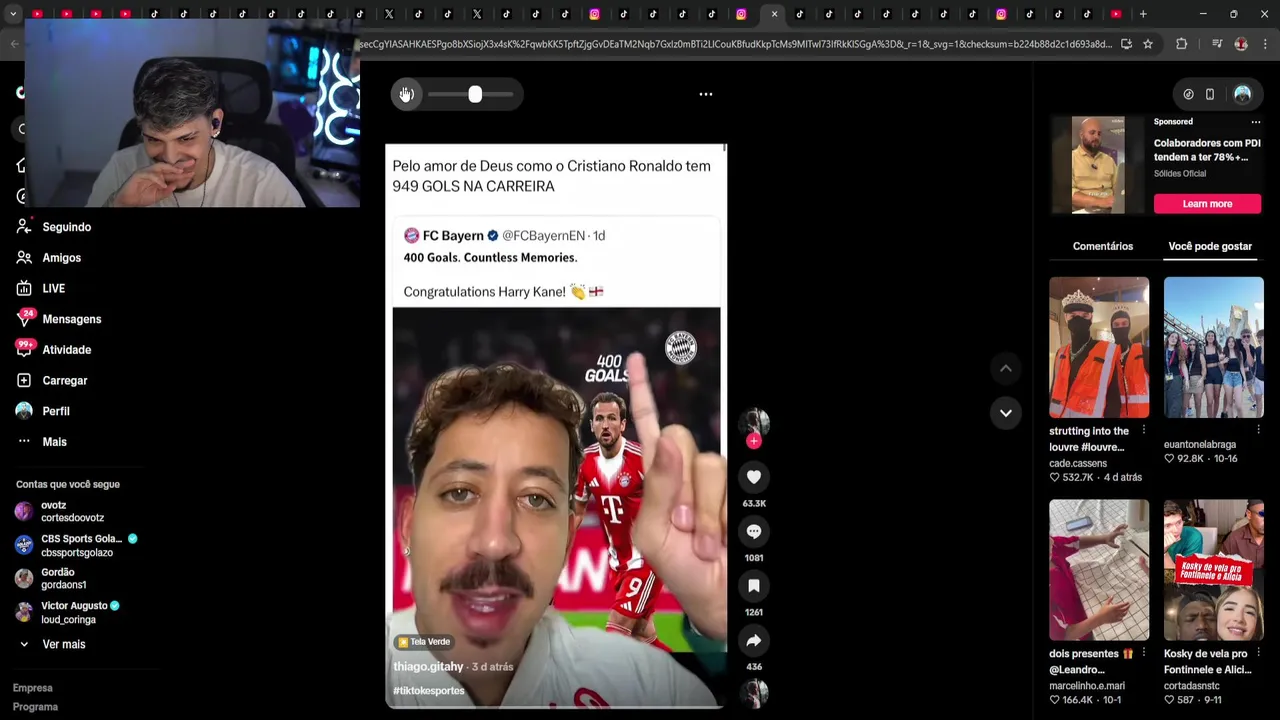Open the profile avatar in top right

1242,94
